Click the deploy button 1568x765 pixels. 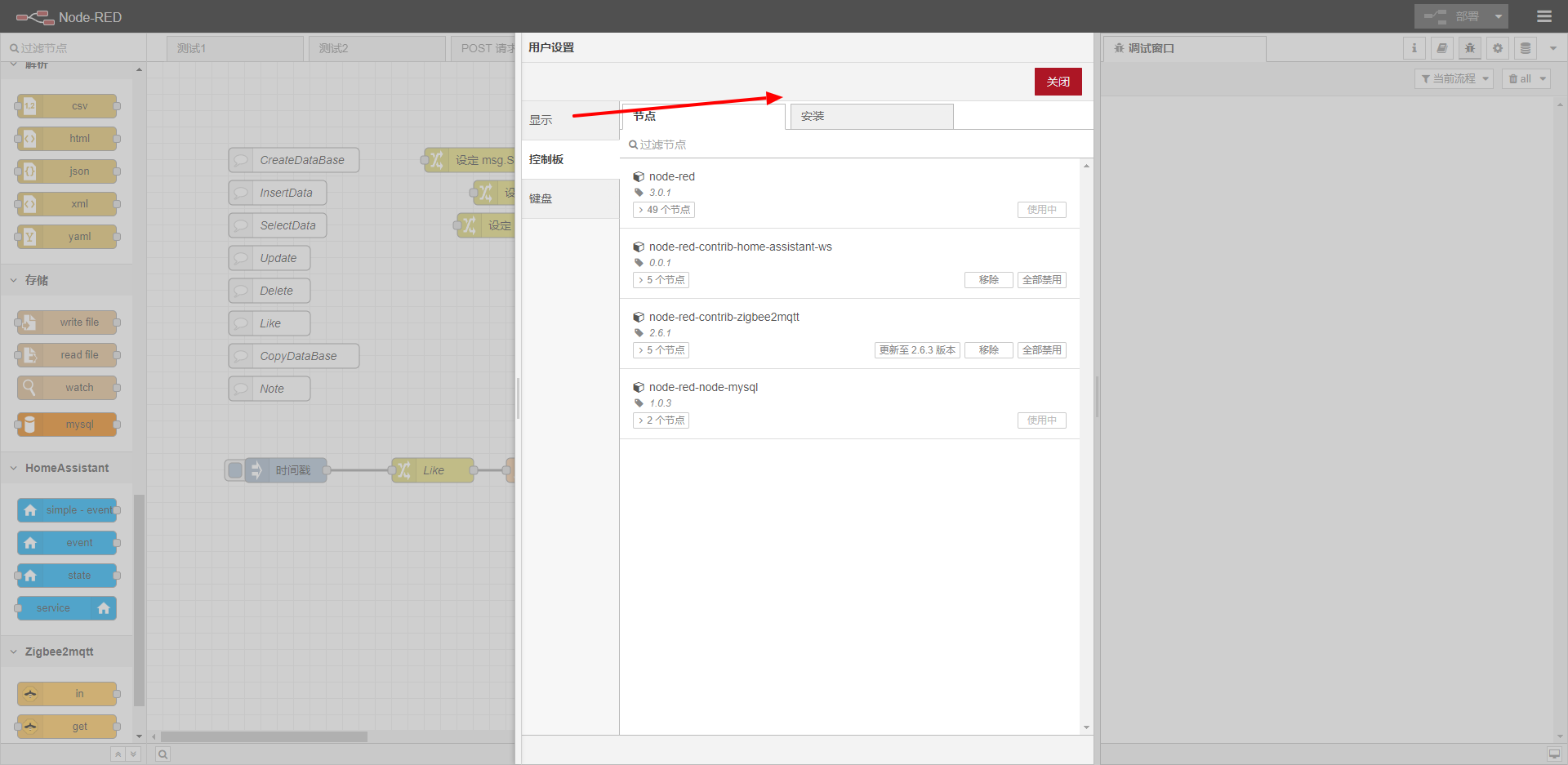coord(1451,16)
